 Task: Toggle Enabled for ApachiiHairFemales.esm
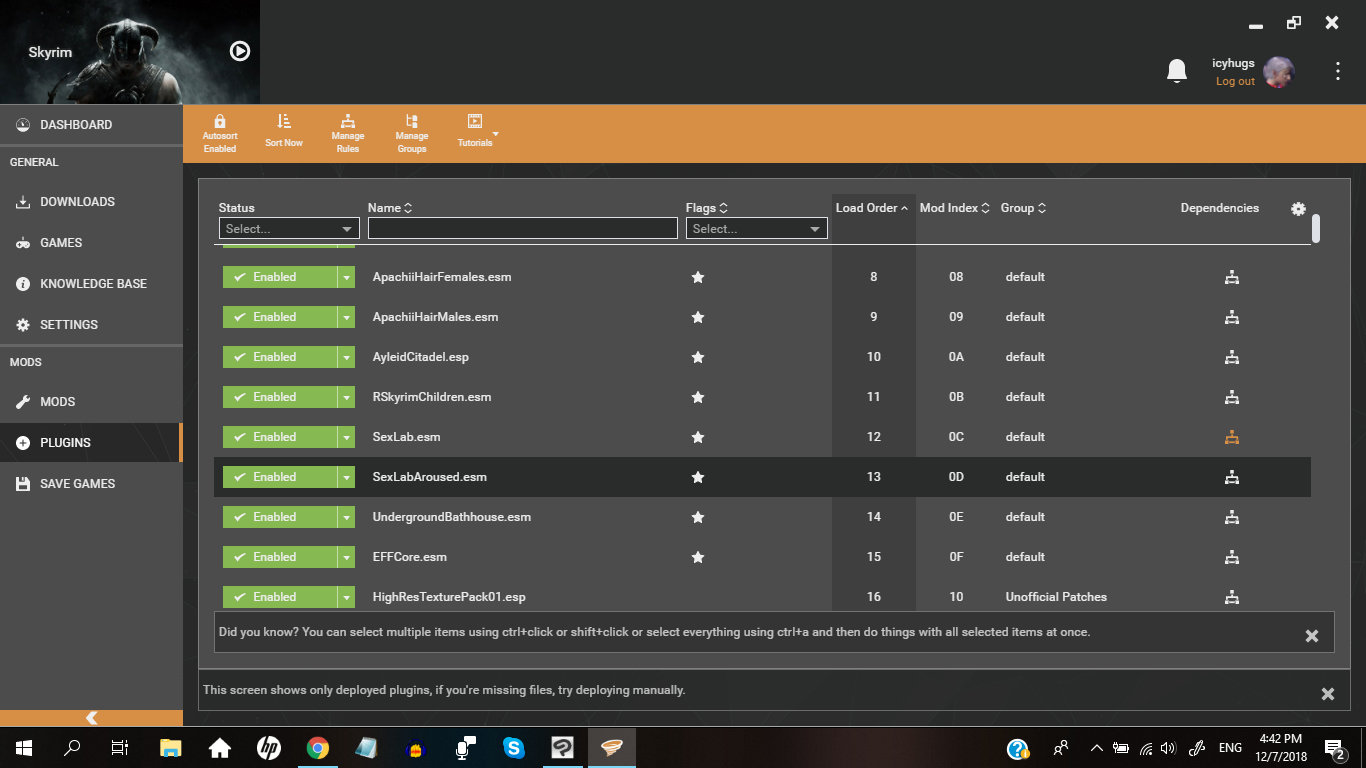[279, 277]
